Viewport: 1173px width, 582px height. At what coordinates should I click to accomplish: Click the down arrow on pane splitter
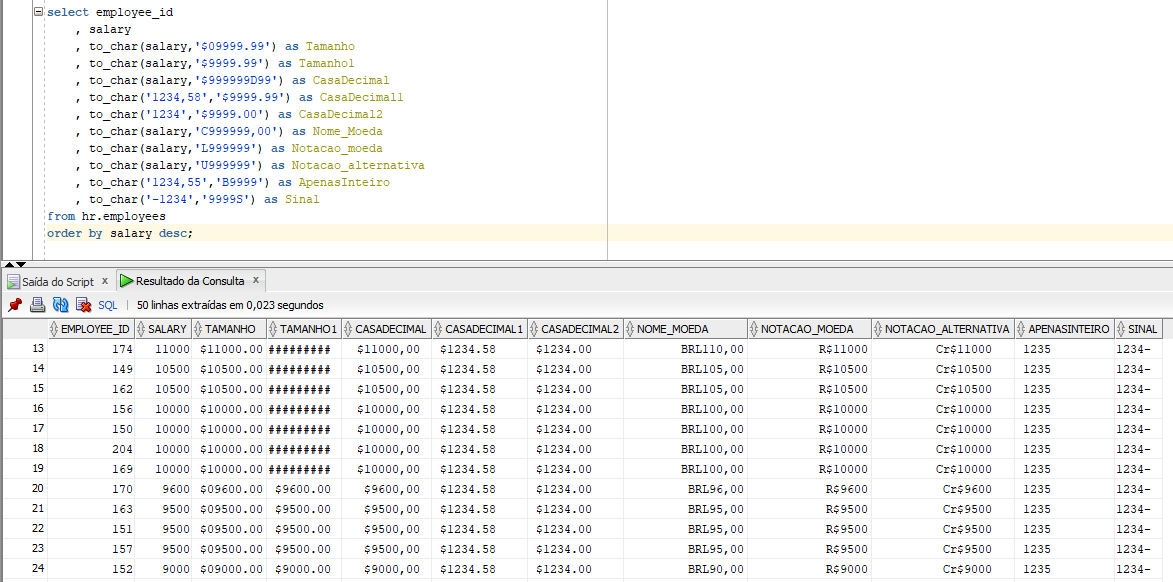pyautogui.click(x=21, y=264)
